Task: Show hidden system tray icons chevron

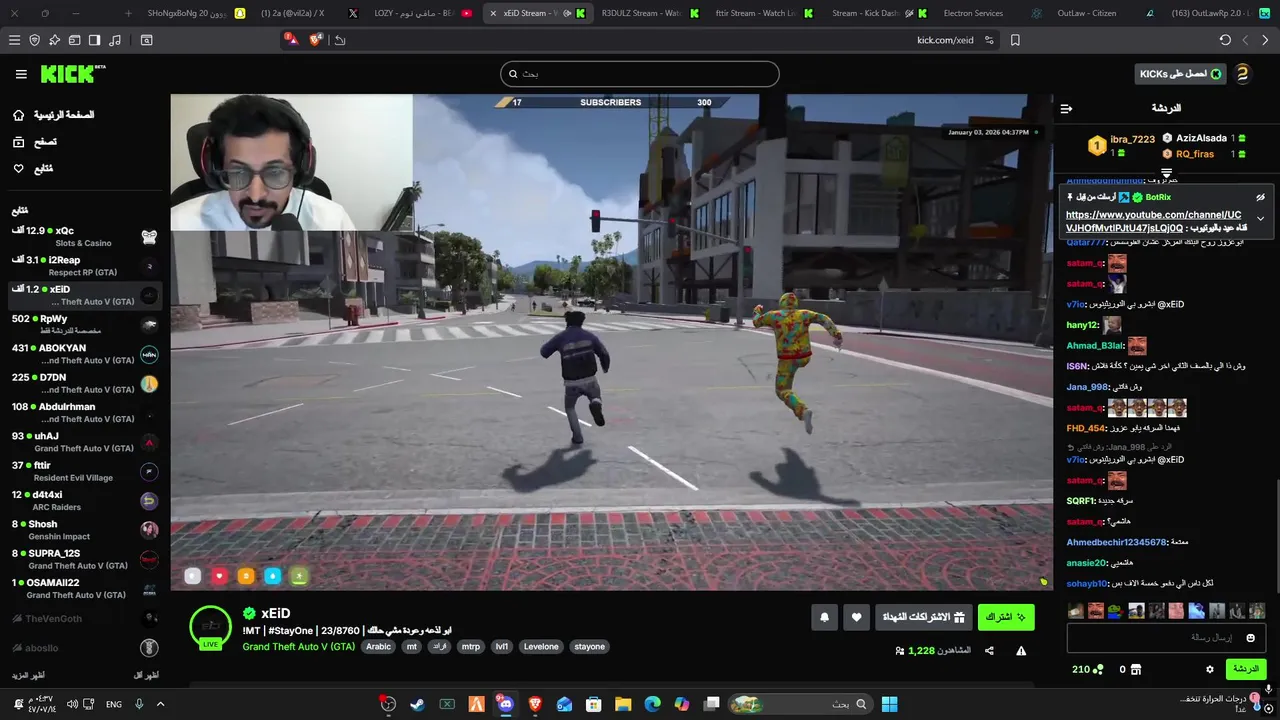Action: pos(162,704)
